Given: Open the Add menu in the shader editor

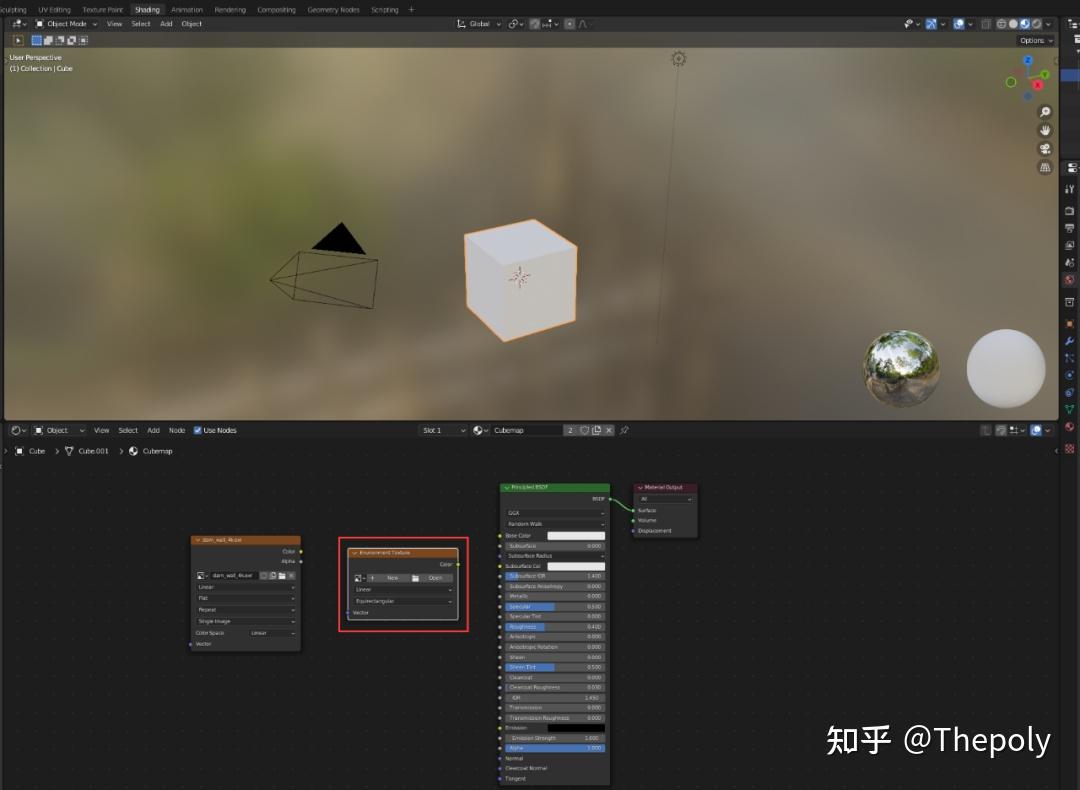Looking at the screenshot, I should pos(153,430).
